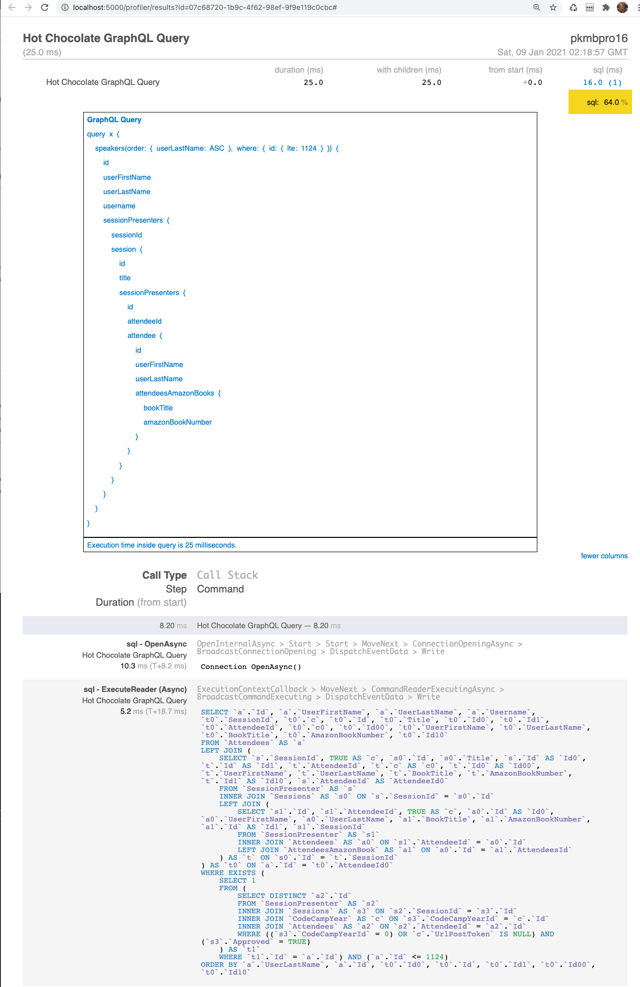This screenshot has width=640, height=987.
Task: Click the sql - OpenAsync step label
Action: [x=156, y=644]
